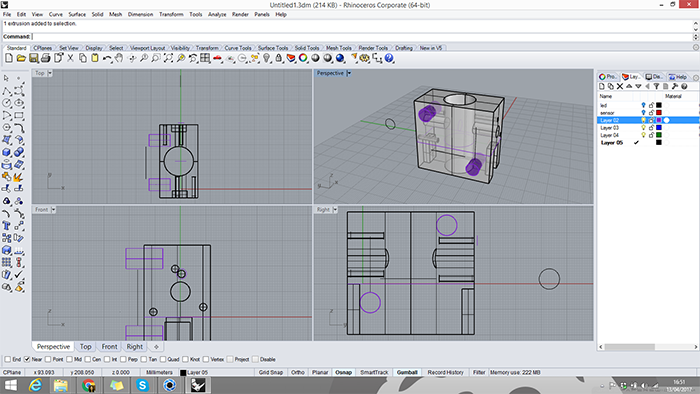Expand the Perspective viewport title dropdown

tap(349, 73)
